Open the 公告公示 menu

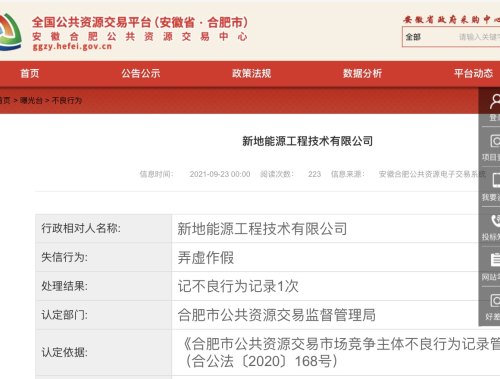click(x=141, y=73)
